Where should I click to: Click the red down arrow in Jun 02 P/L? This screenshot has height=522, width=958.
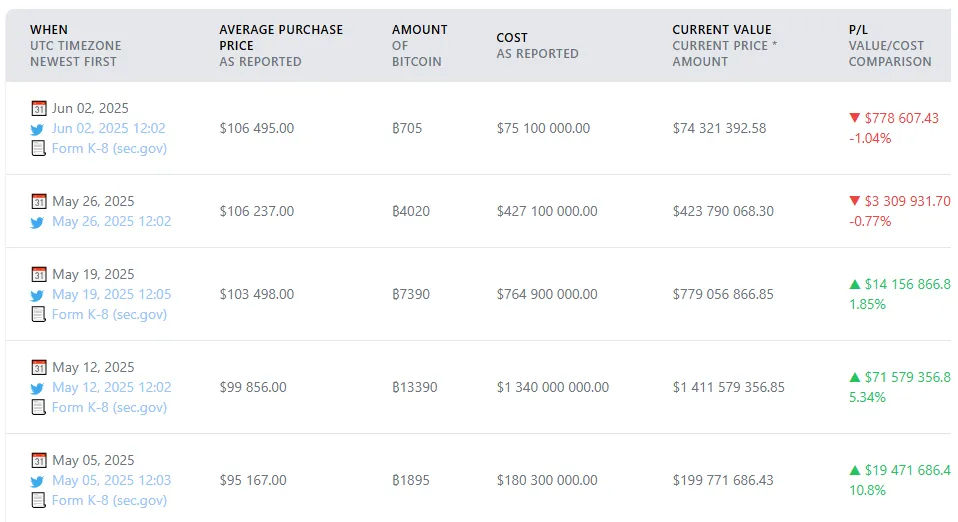tap(854, 118)
